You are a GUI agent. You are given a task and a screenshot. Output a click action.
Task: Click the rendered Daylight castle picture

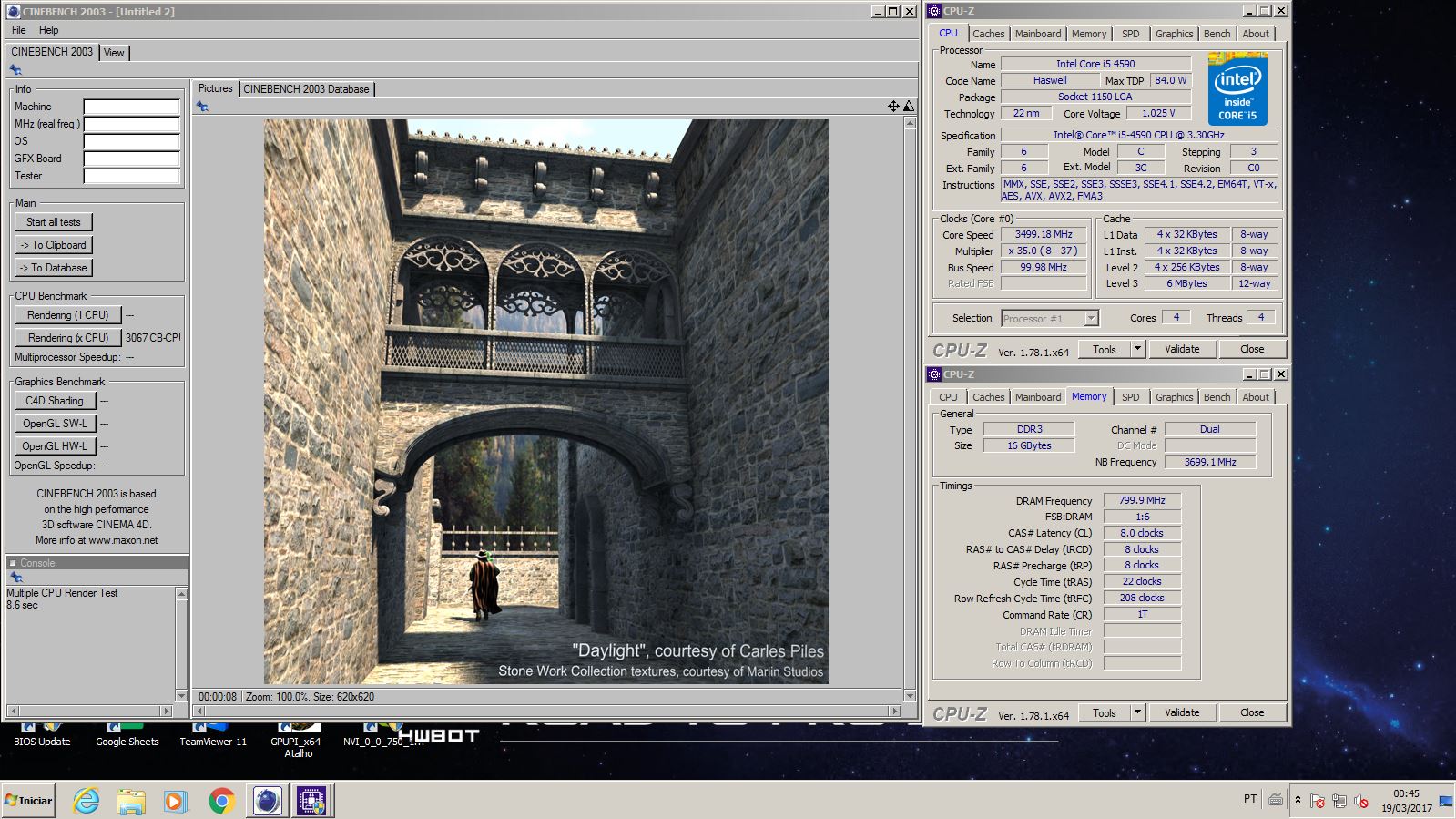click(546, 402)
